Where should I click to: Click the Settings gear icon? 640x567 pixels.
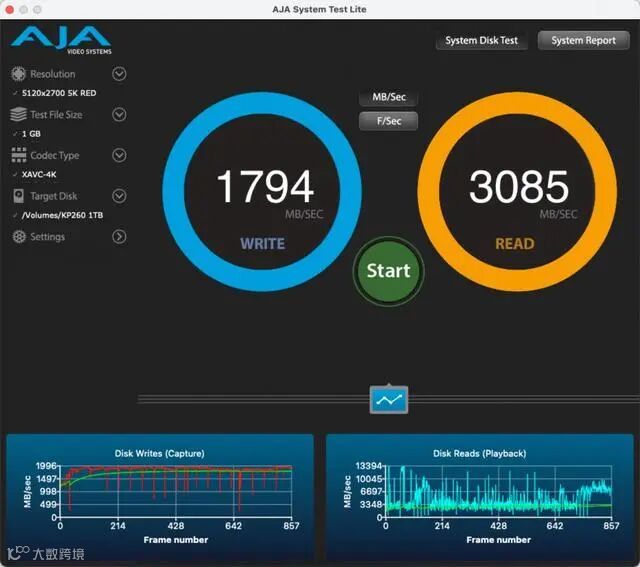click(x=19, y=237)
